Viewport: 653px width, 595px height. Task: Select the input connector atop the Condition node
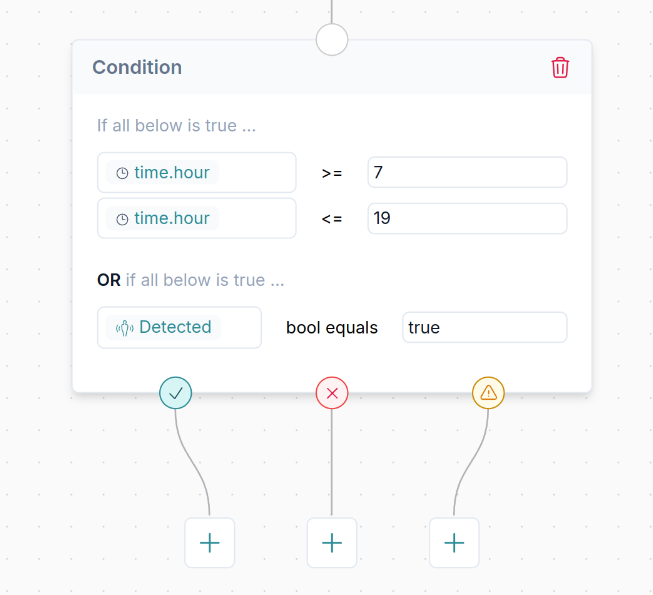332,40
